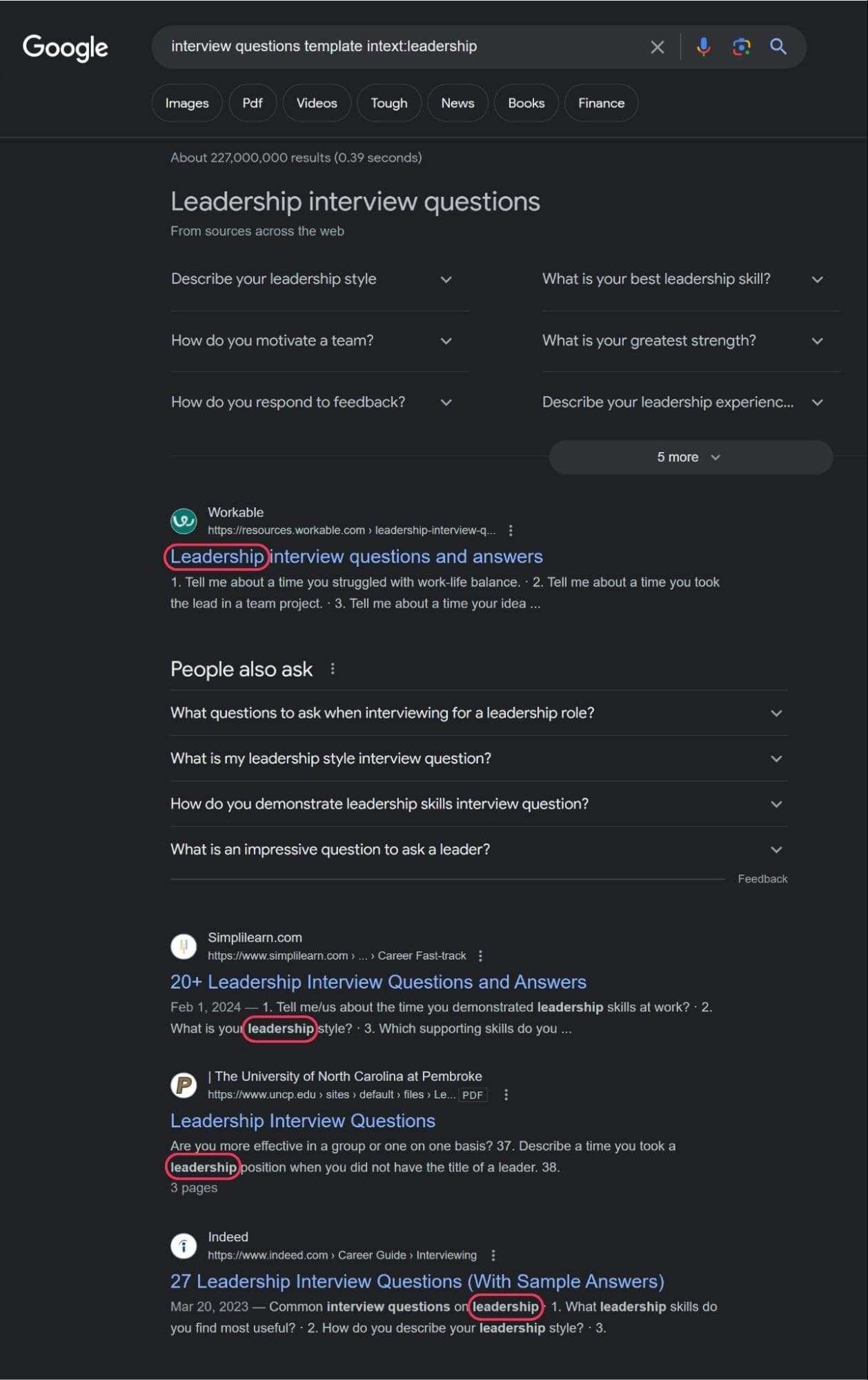
Task: Click the Workable site favicon
Action: (x=184, y=521)
